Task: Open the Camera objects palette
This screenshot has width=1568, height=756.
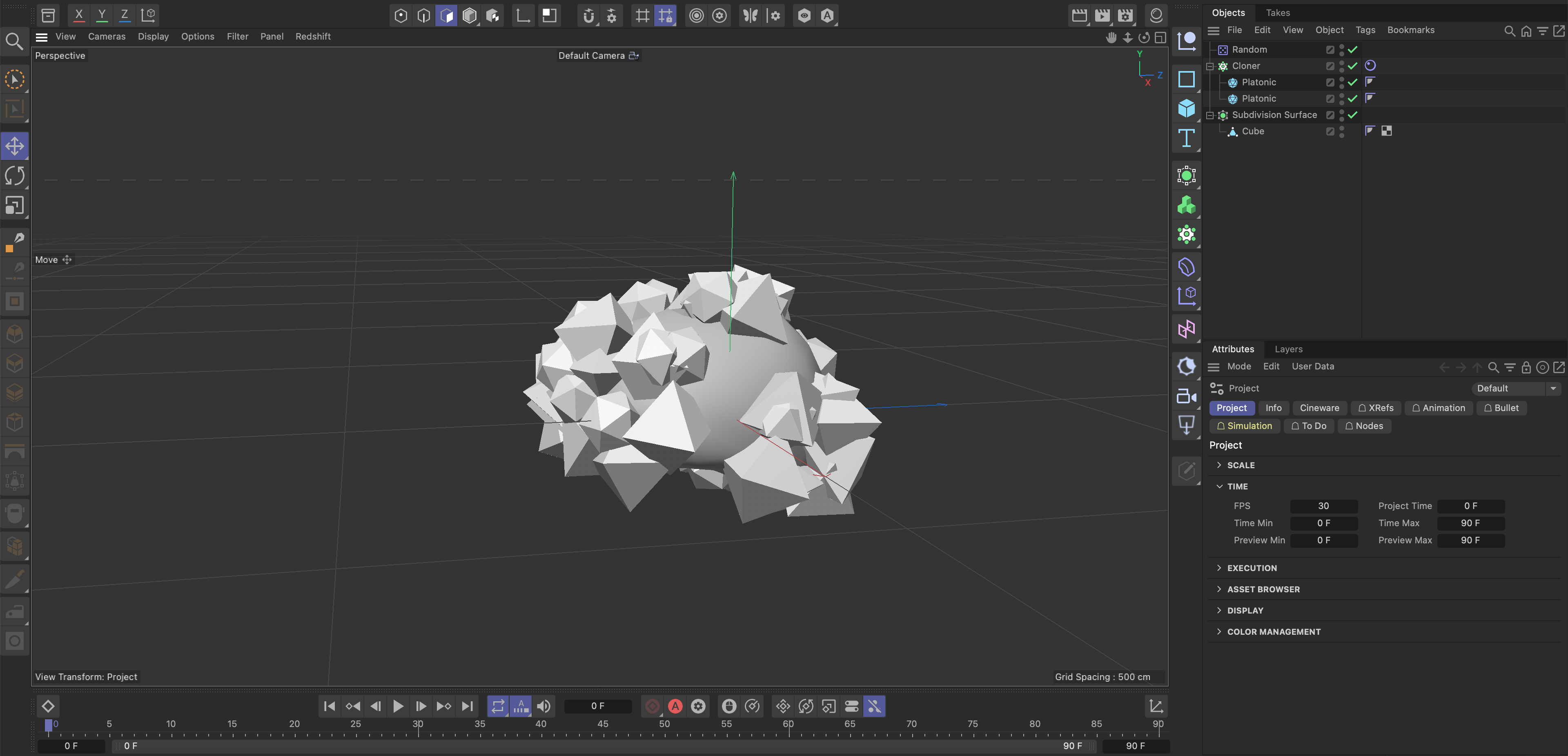Action: point(1186,396)
